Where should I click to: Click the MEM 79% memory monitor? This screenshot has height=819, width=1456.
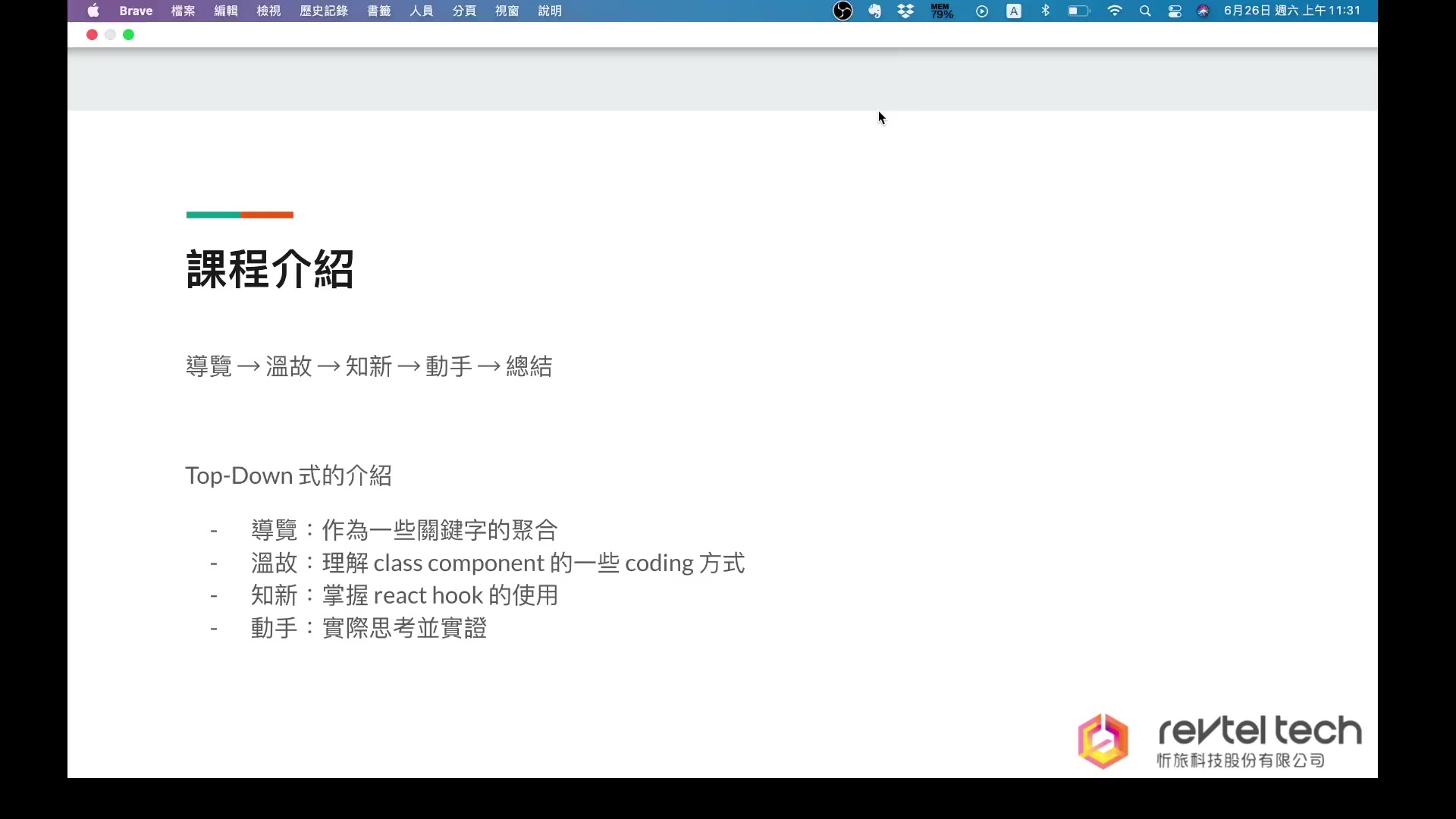[942, 11]
